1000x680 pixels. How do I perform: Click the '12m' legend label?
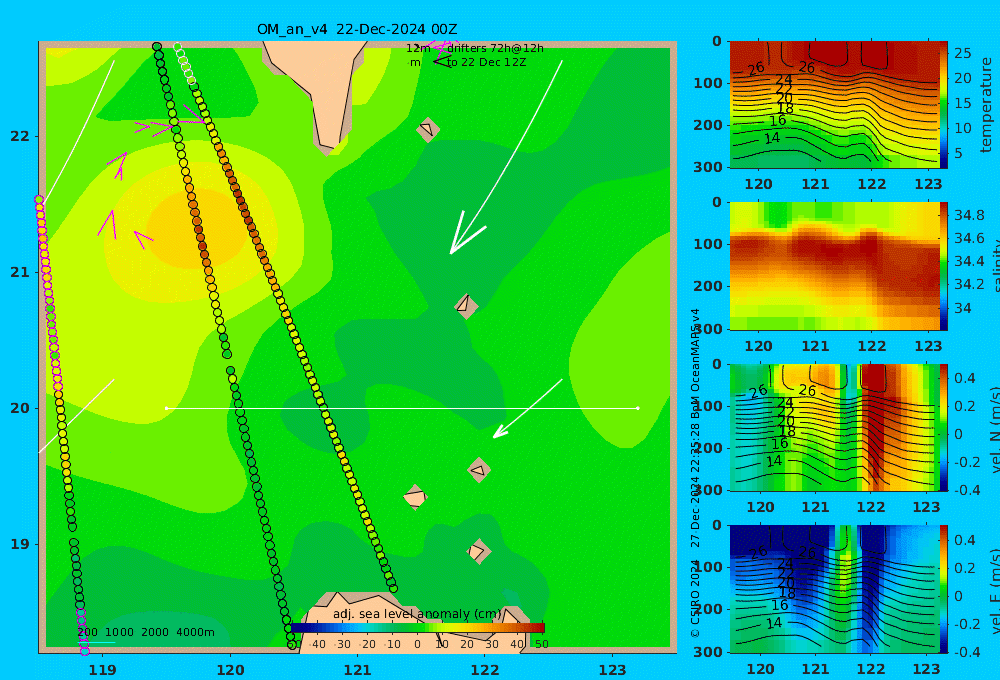click(x=418, y=48)
